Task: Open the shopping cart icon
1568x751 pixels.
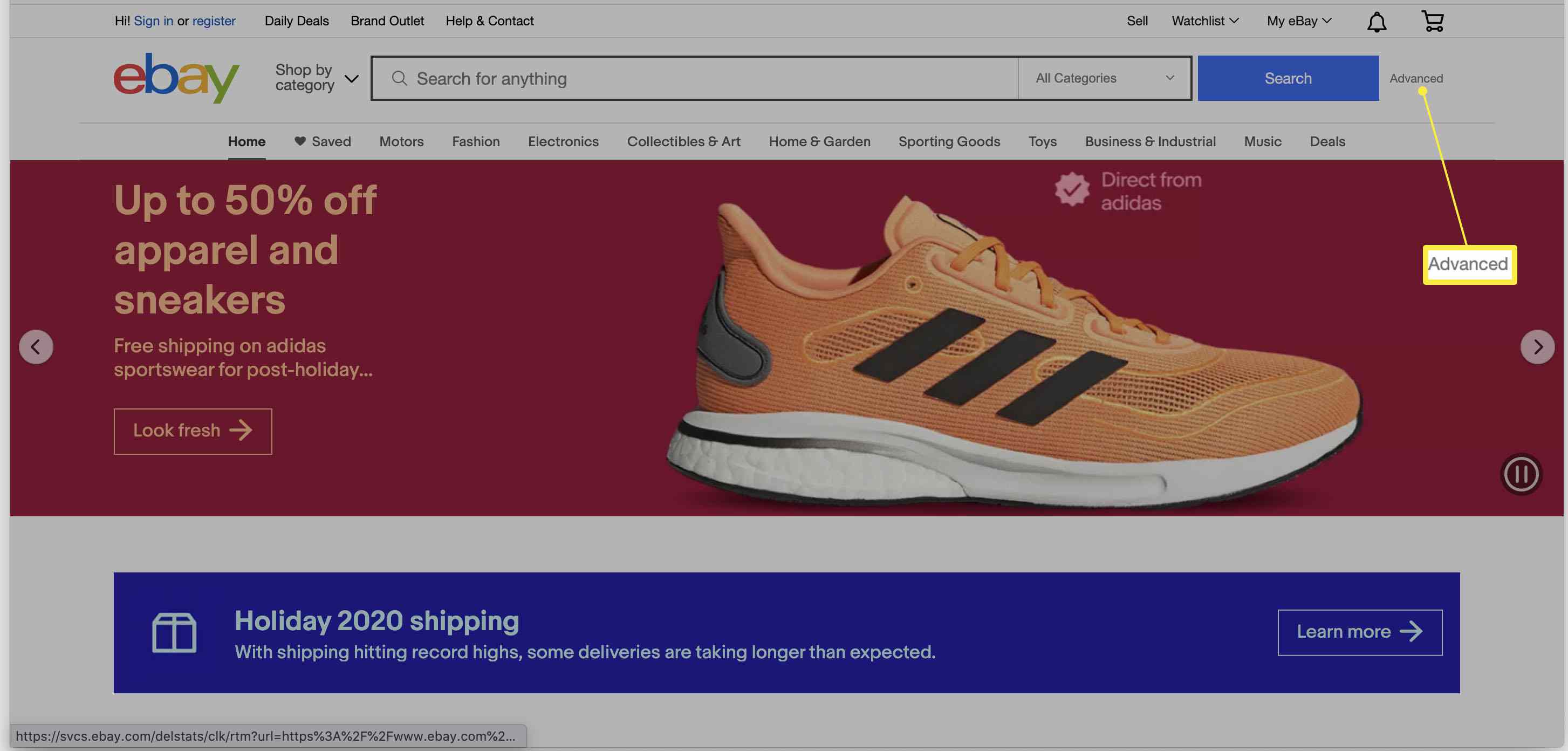Action: pyautogui.click(x=1432, y=21)
